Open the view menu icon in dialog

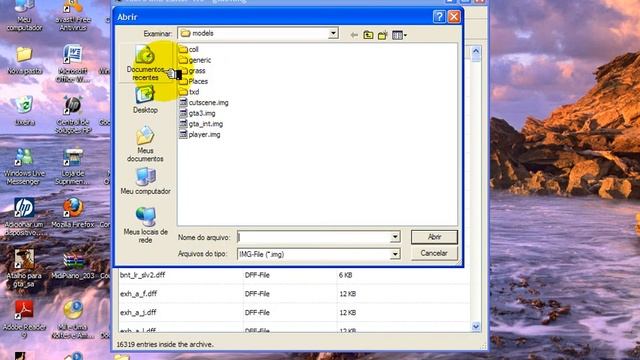pyautogui.click(x=399, y=35)
